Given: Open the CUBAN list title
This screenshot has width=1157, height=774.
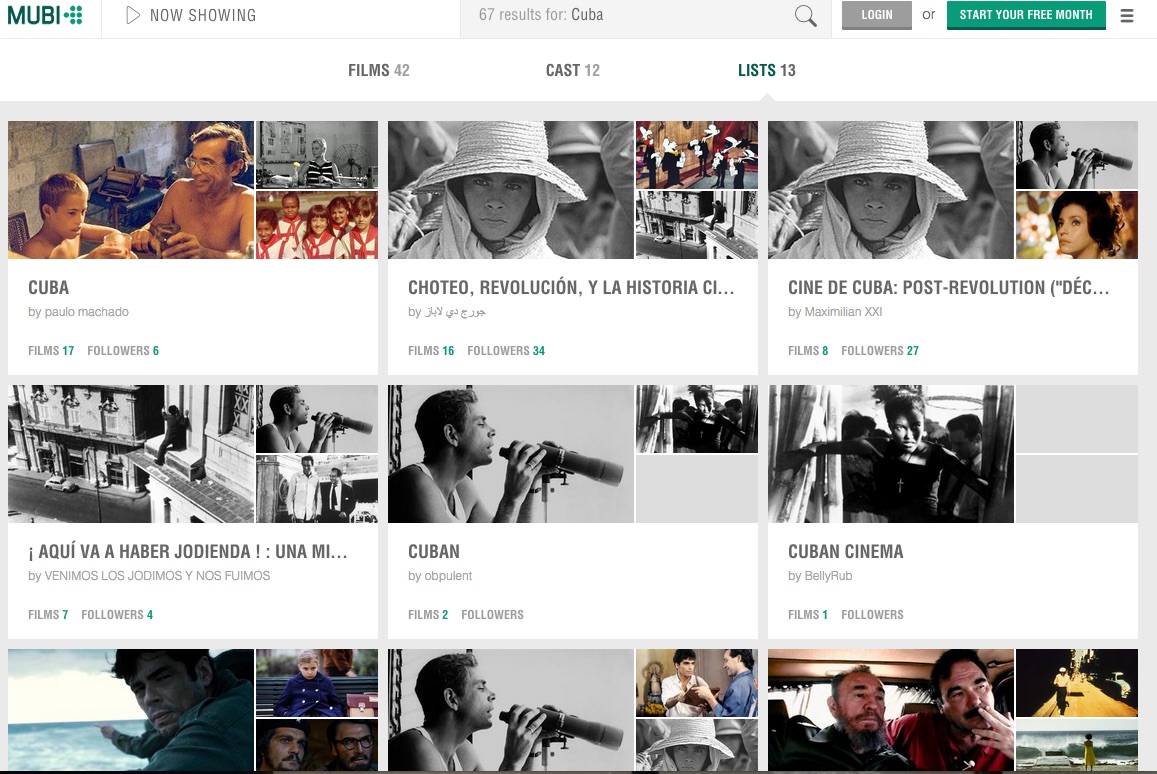Looking at the screenshot, I should pos(434,552).
